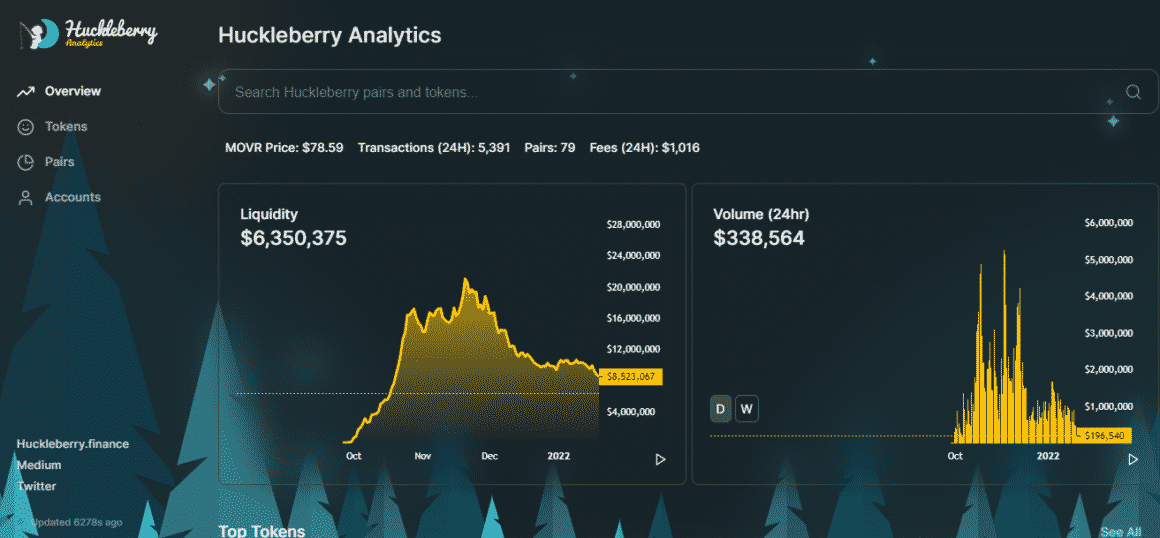The width and height of the screenshot is (1160, 538).
Task: Click the Updated 6278s ago status text
Action: coord(76,522)
